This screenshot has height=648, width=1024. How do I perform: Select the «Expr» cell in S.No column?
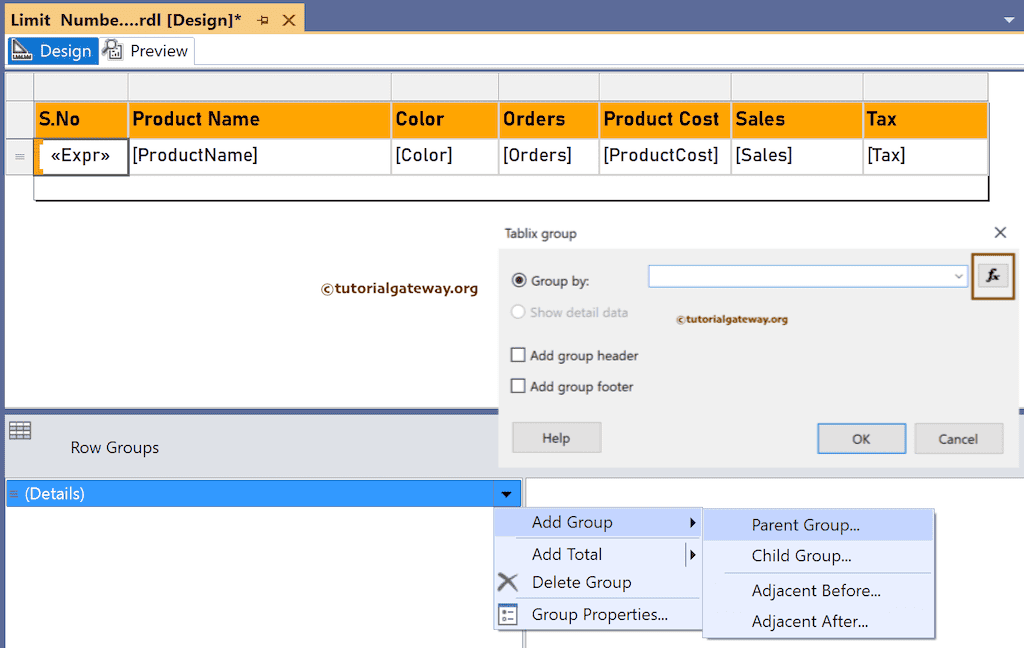pyautogui.click(x=81, y=156)
